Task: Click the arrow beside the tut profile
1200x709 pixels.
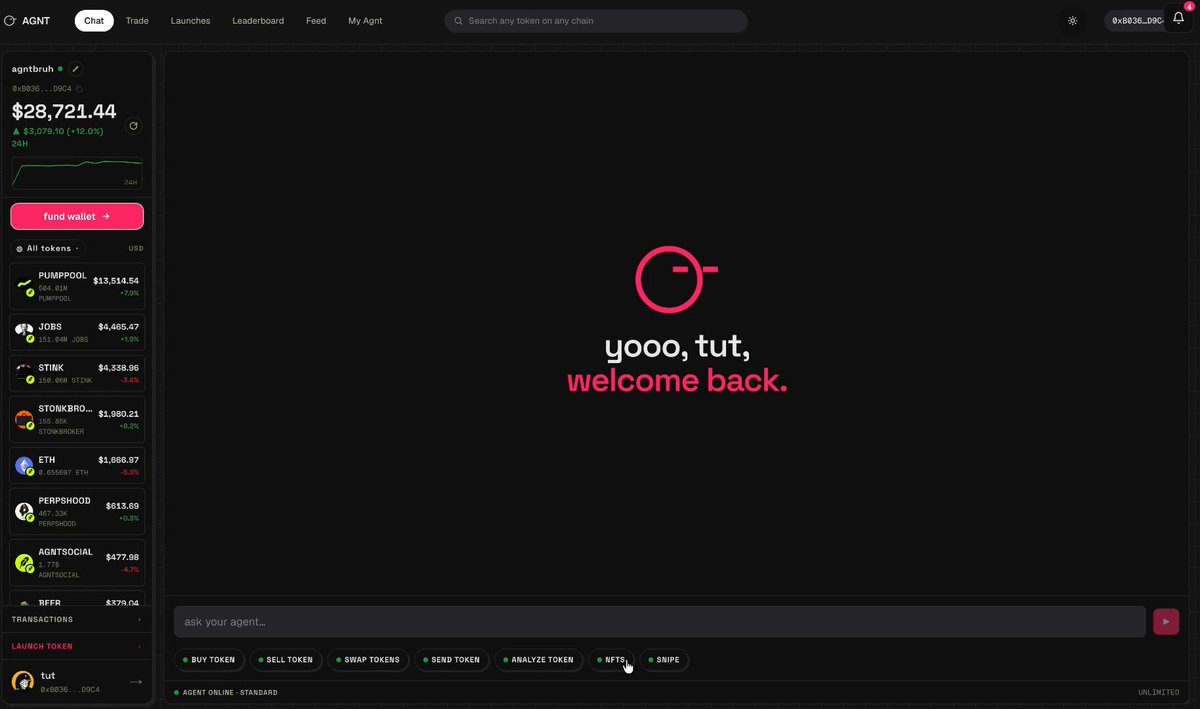Action: [x=136, y=682]
